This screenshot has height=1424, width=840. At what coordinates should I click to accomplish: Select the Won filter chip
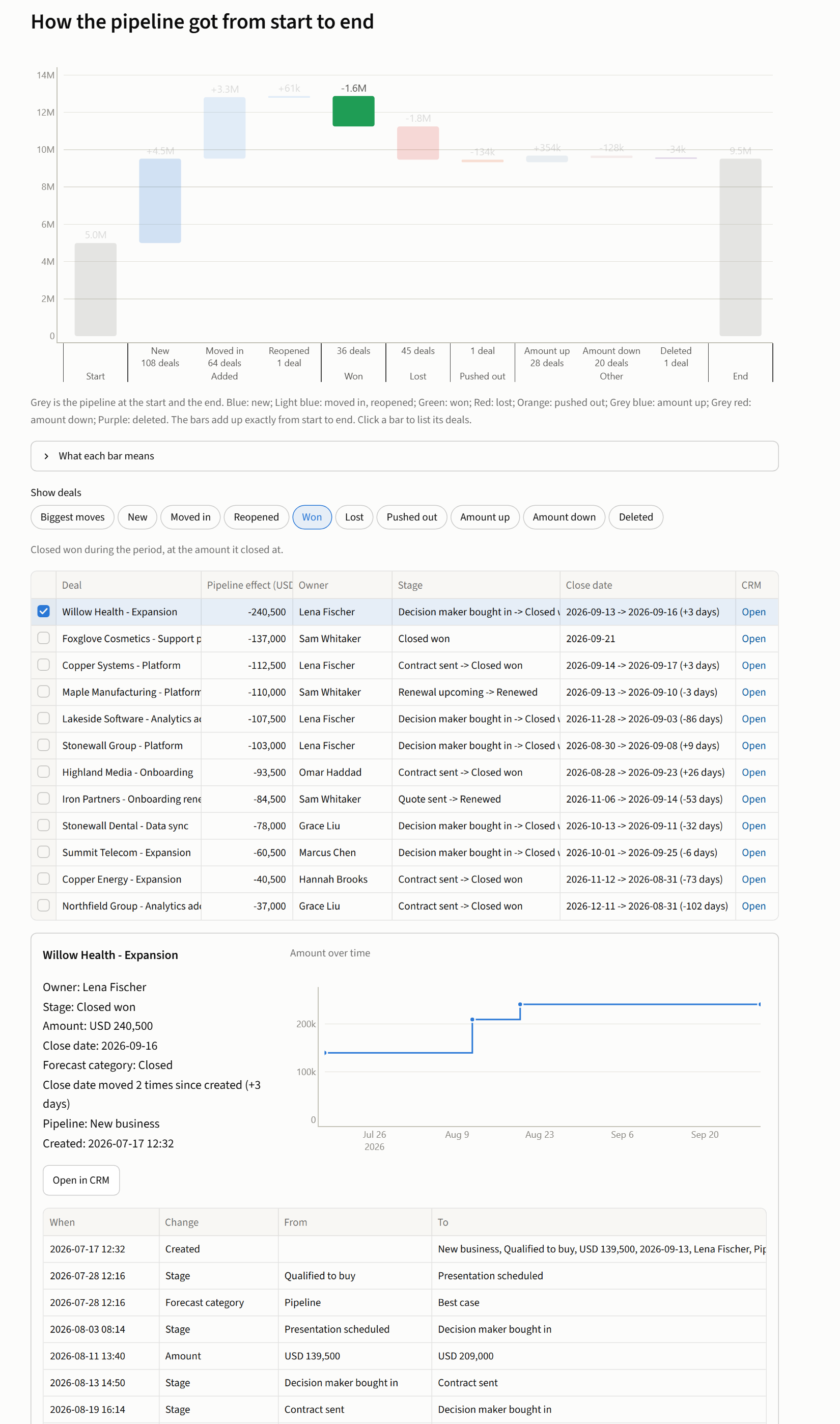pos(312,517)
